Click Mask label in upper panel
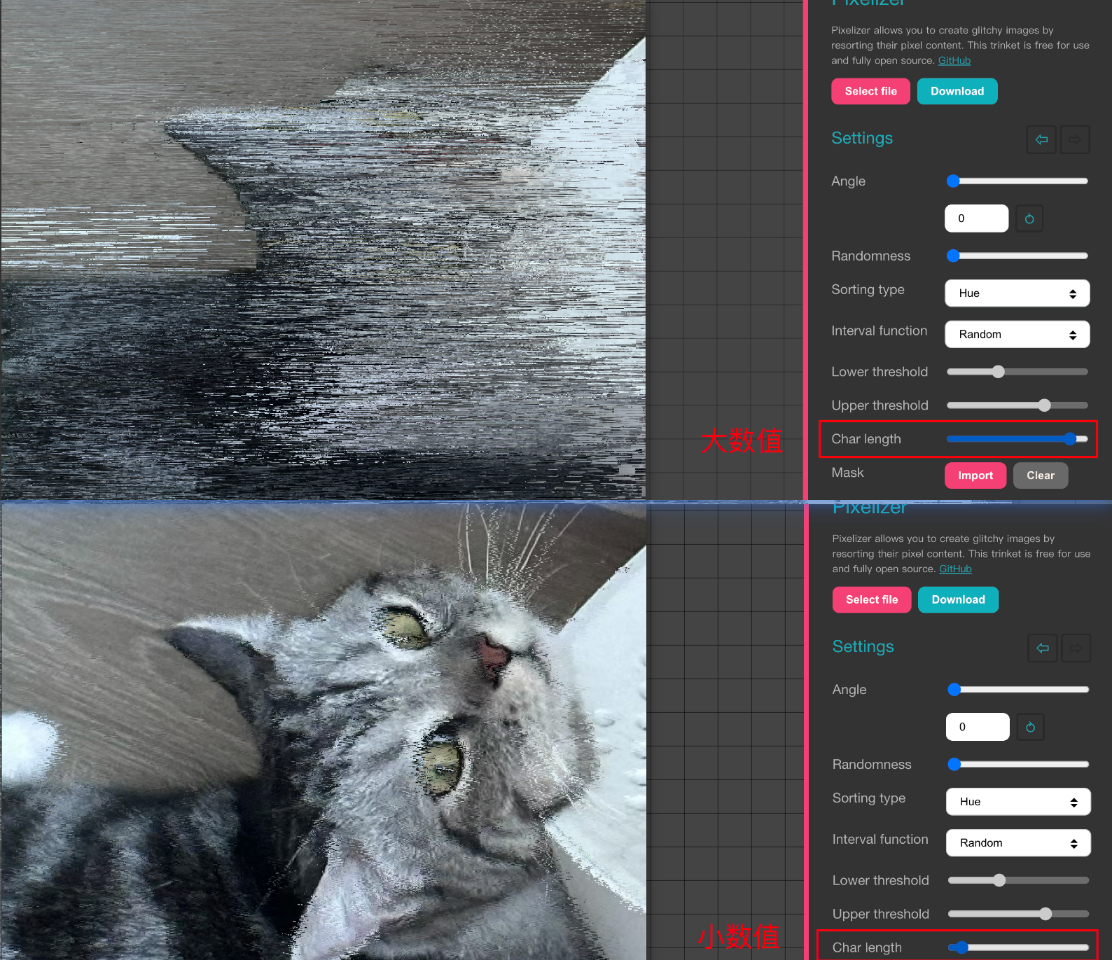This screenshot has width=1112, height=960. [x=847, y=473]
